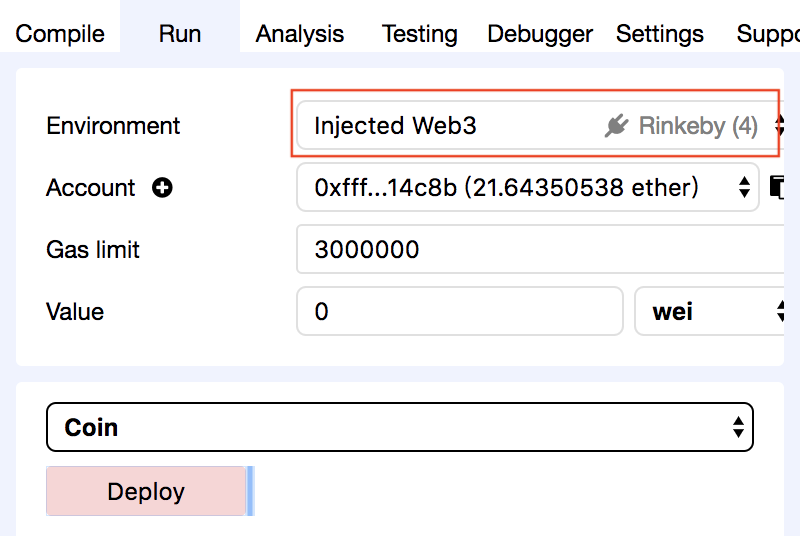800x536 pixels.
Task: Click the arrows on the Coin selector
Action: pos(738,427)
